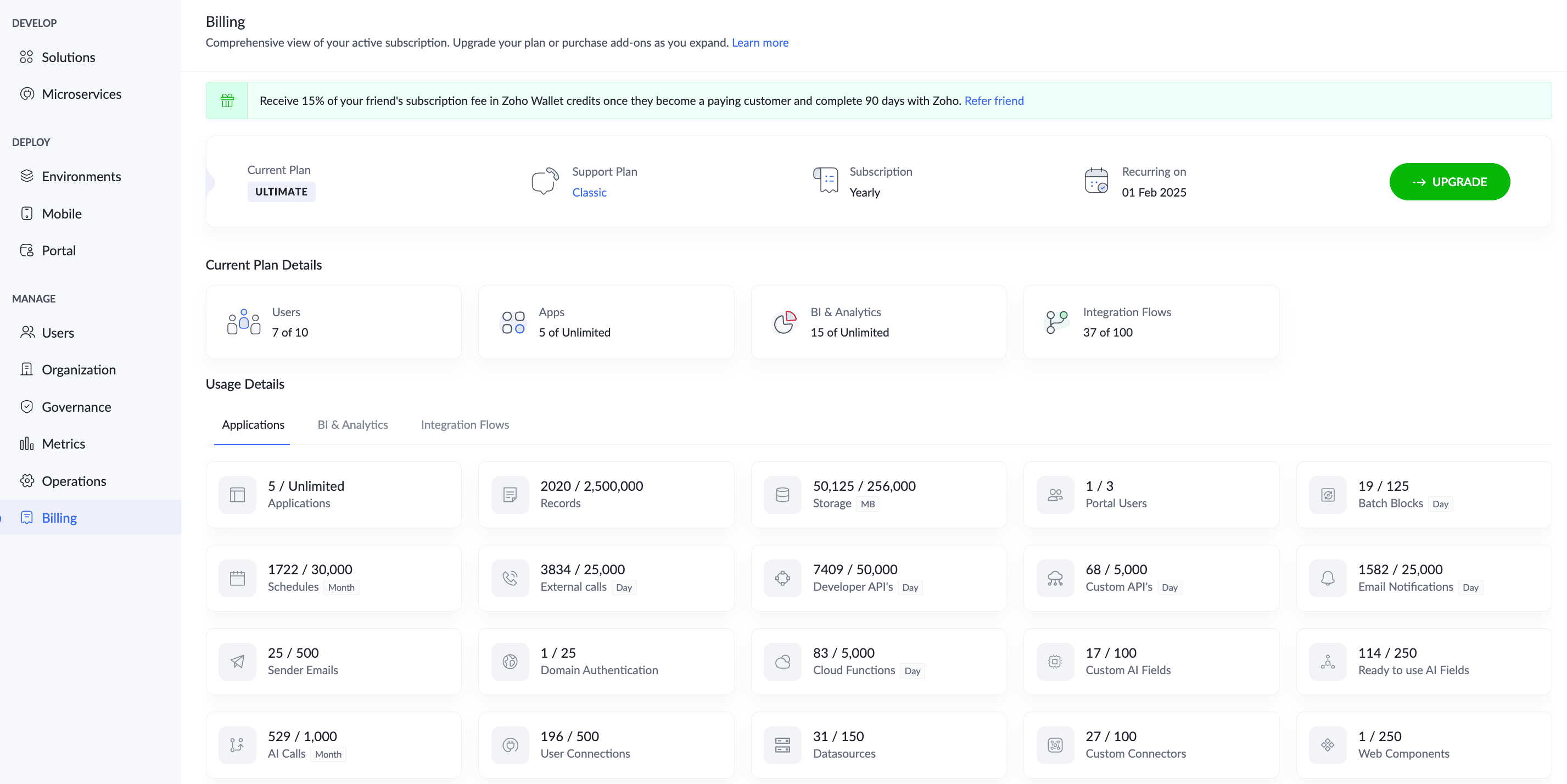The height and width of the screenshot is (784, 1567).
Task: Open the Classic support plan link
Action: (x=589, y=192)
